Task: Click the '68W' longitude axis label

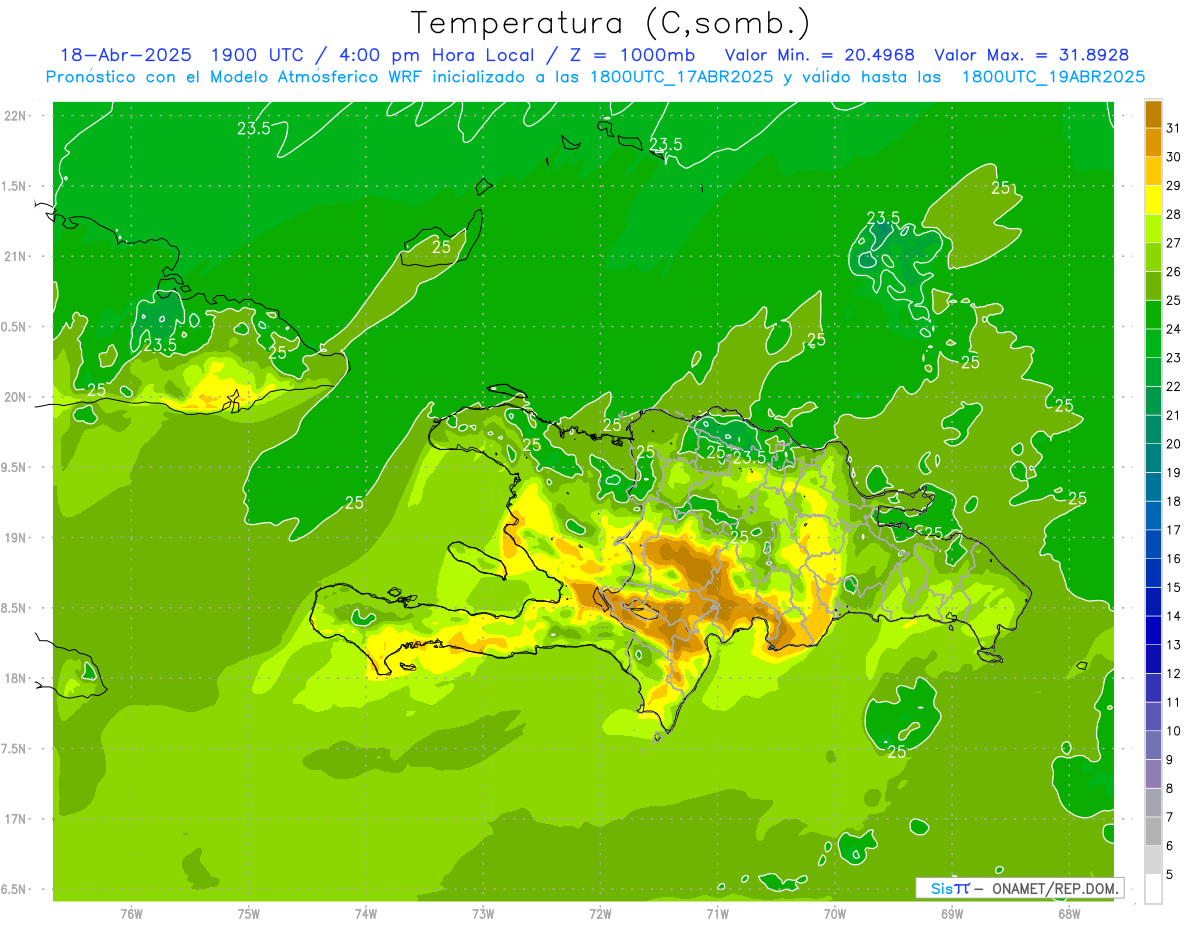Action: [1069, 914]
